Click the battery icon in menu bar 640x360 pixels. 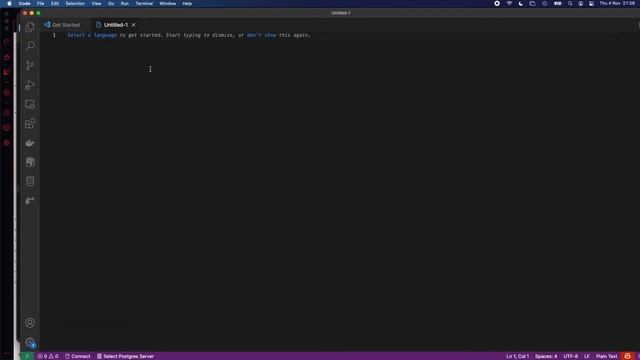557,3
